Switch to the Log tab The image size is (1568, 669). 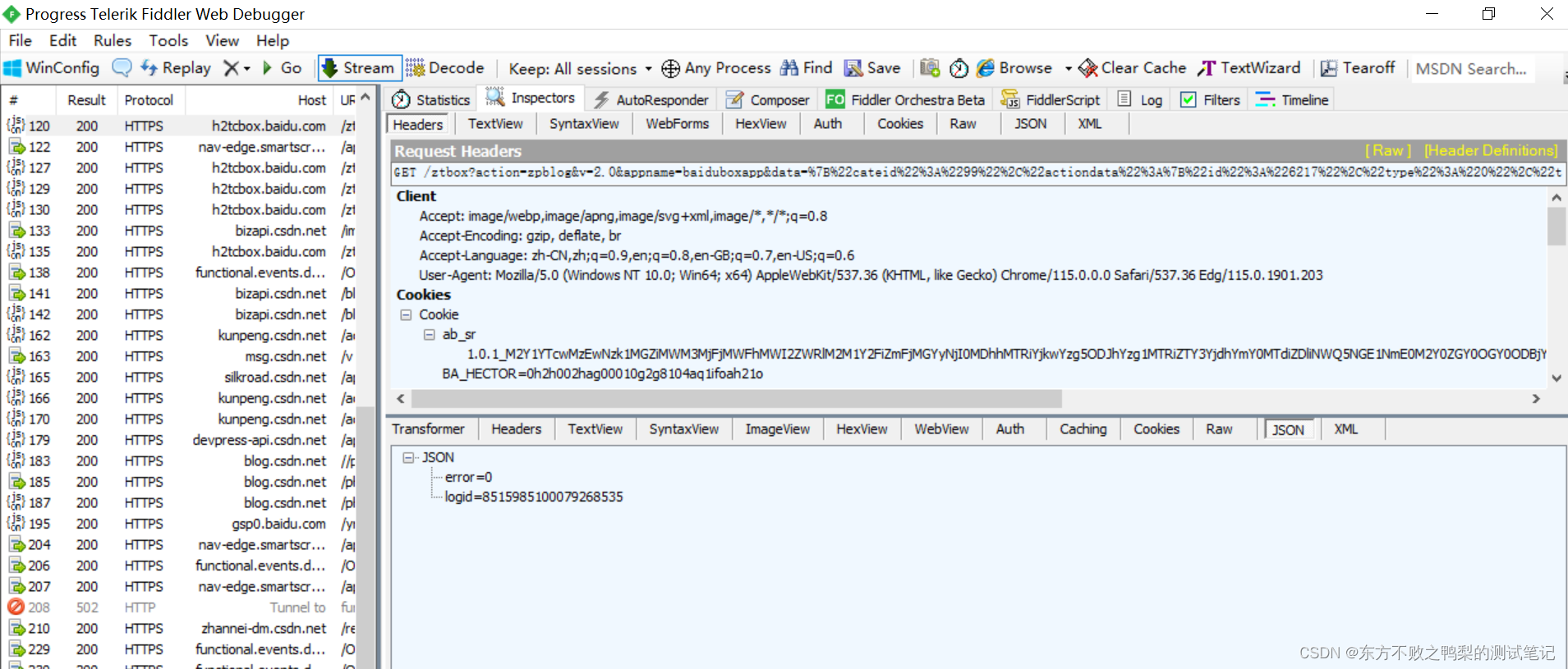[x=1140, y=99]
